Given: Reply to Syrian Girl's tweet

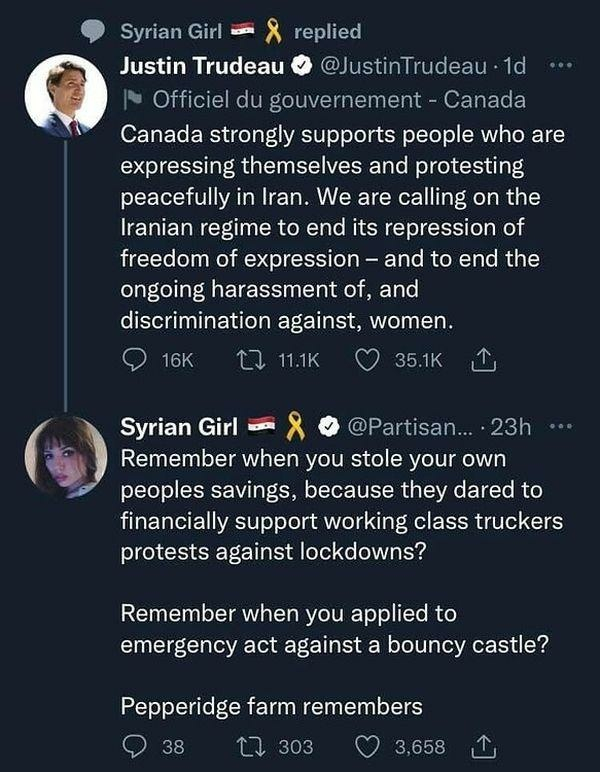Looking at the screenshot, I should (x=134, y=746).
